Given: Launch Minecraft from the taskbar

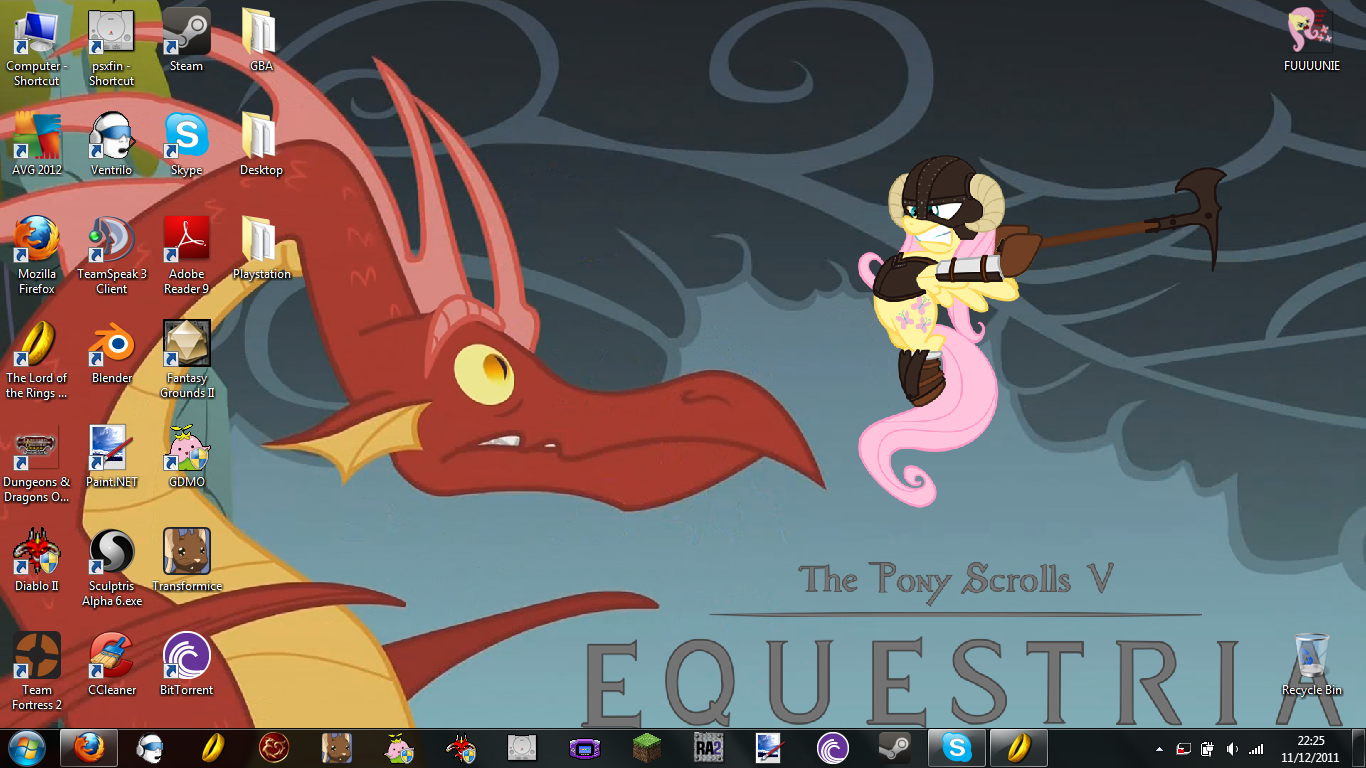Looking at the screenshot, I should pyautogui.click(x=647, y=748).
